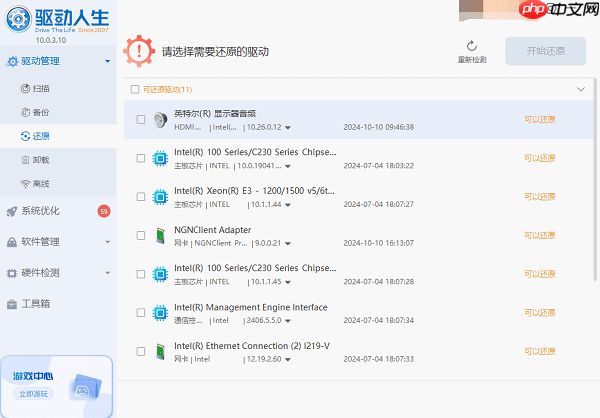This screenshot has width=600, height=418.
Task: Click the 软件管理 bag icon
Action: [x=12, y=242]
